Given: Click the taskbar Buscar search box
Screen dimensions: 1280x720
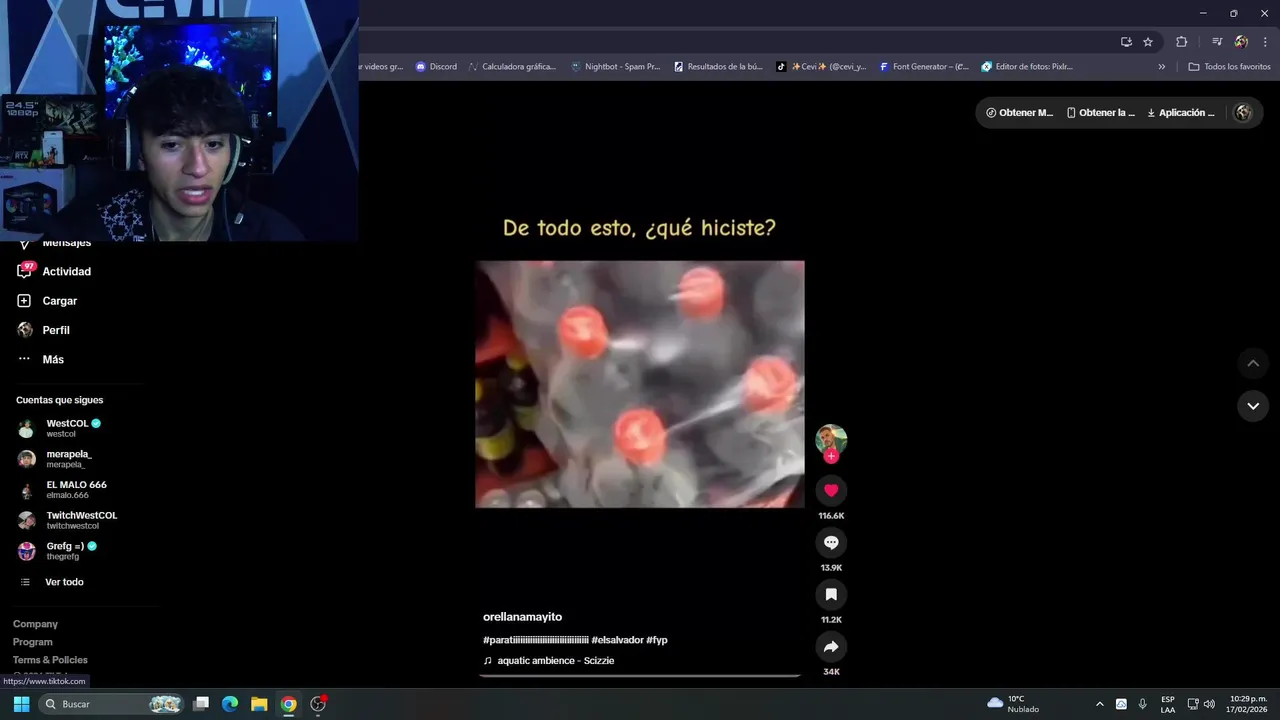Looking at the screenshot, I should tap(112, 704).
